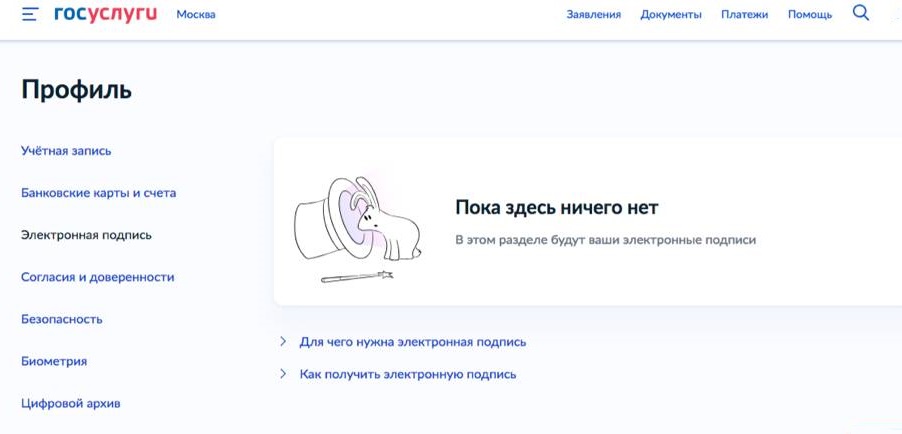This screenshot has height=434, width=902.
Task: Click В этом разделе будут ваши электронные подписи
Action: pos(605,240)
